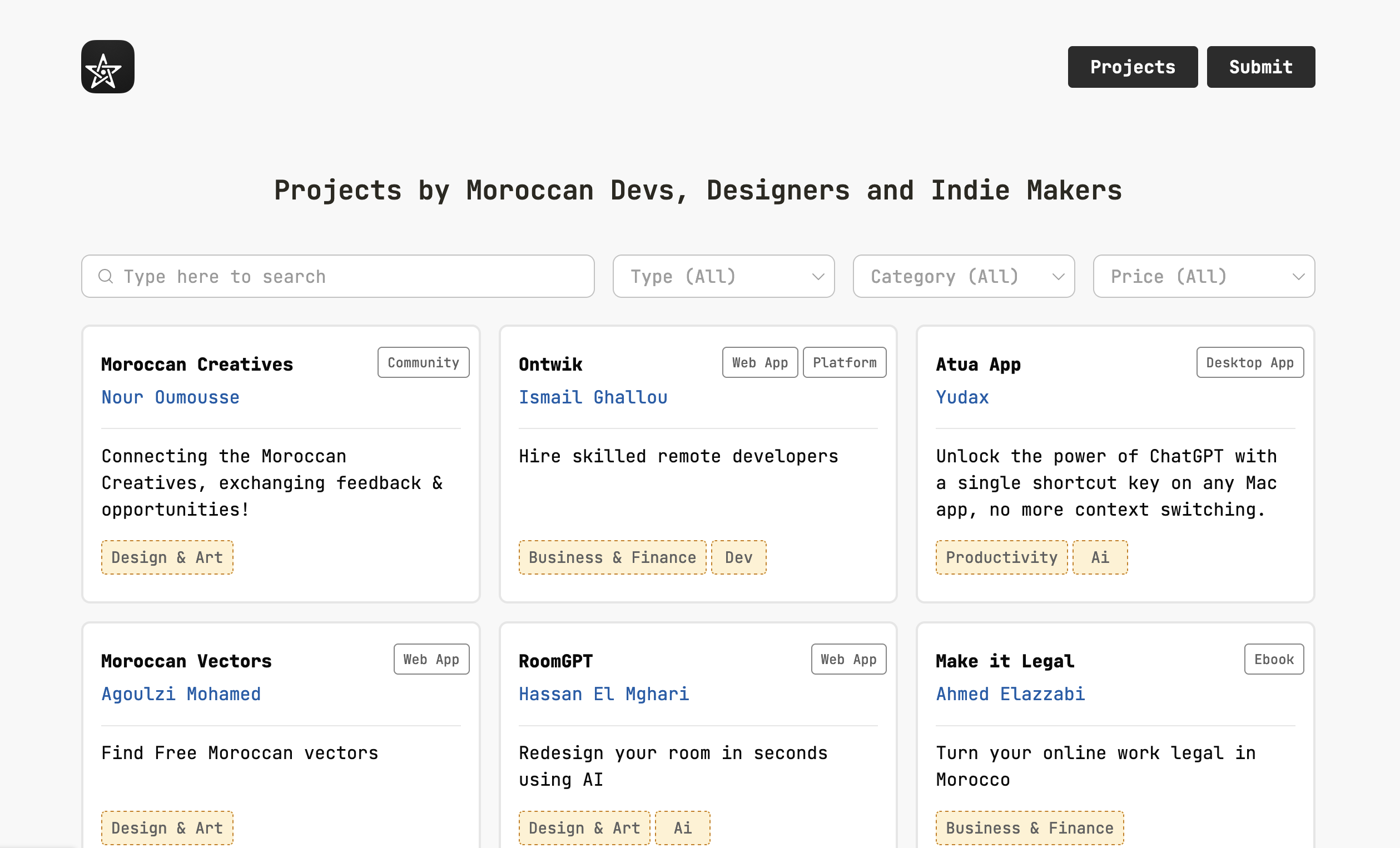Open the Atua App project title
This screenshot has width=1400, height=848.
tap(979, 365)
